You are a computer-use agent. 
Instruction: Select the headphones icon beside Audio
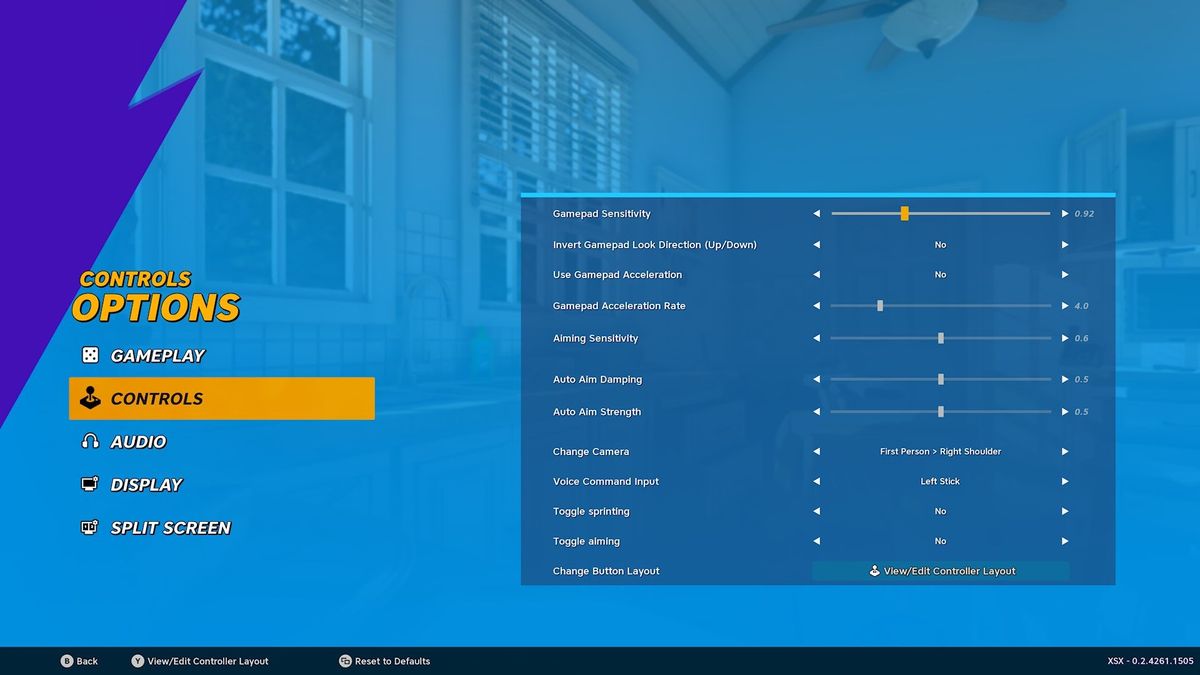tap(90, 441)
